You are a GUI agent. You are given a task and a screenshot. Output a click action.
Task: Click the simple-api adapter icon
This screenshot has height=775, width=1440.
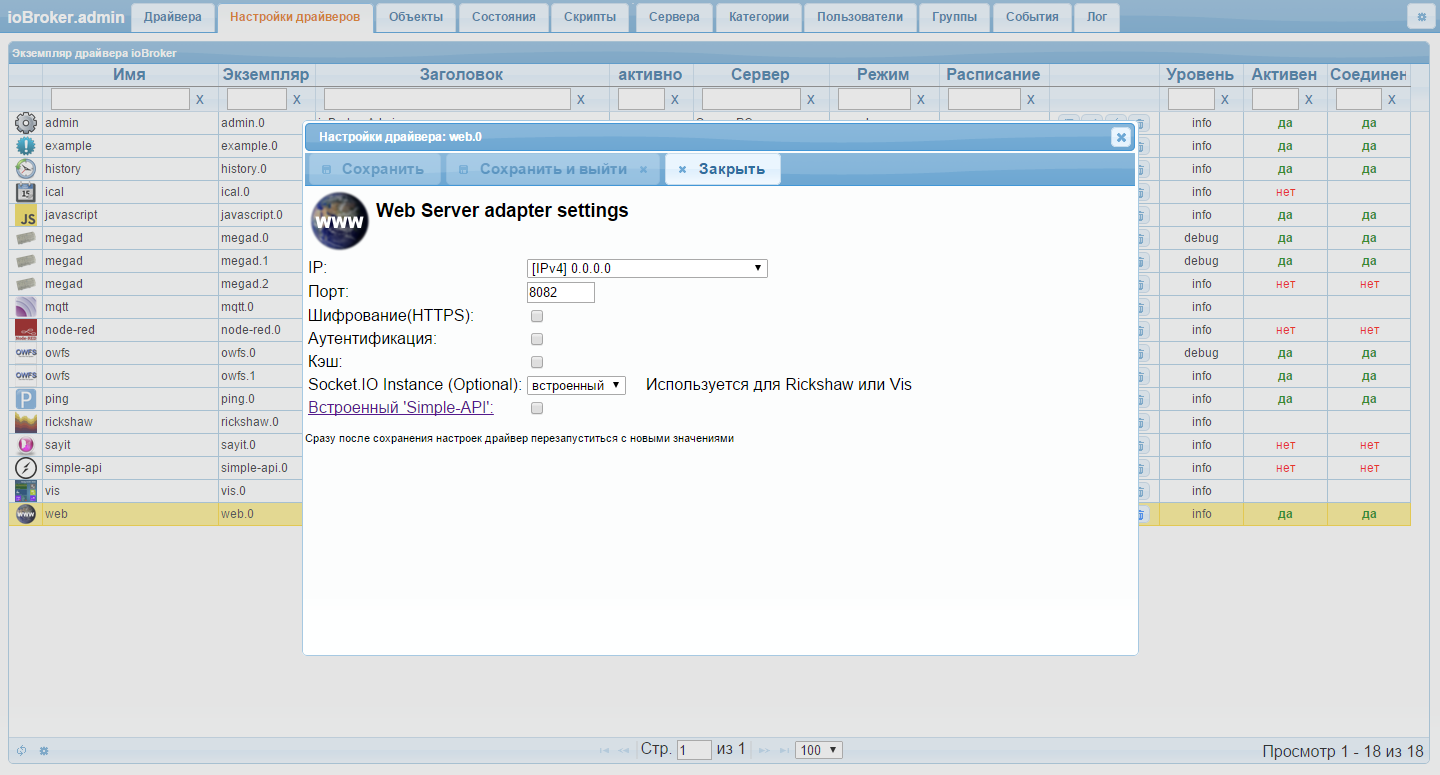26,468
